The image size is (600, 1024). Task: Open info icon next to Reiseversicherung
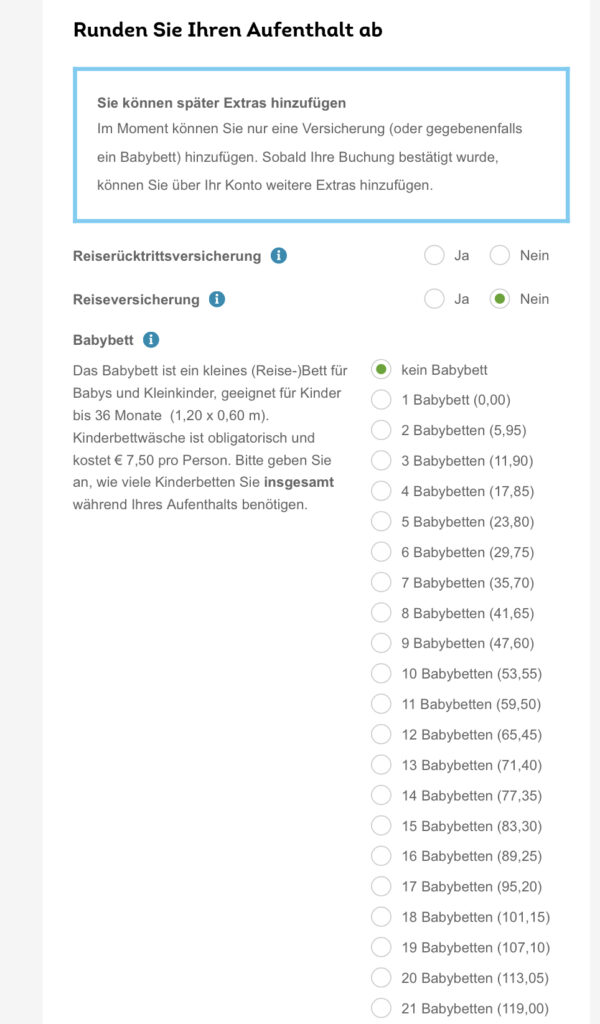217,299
